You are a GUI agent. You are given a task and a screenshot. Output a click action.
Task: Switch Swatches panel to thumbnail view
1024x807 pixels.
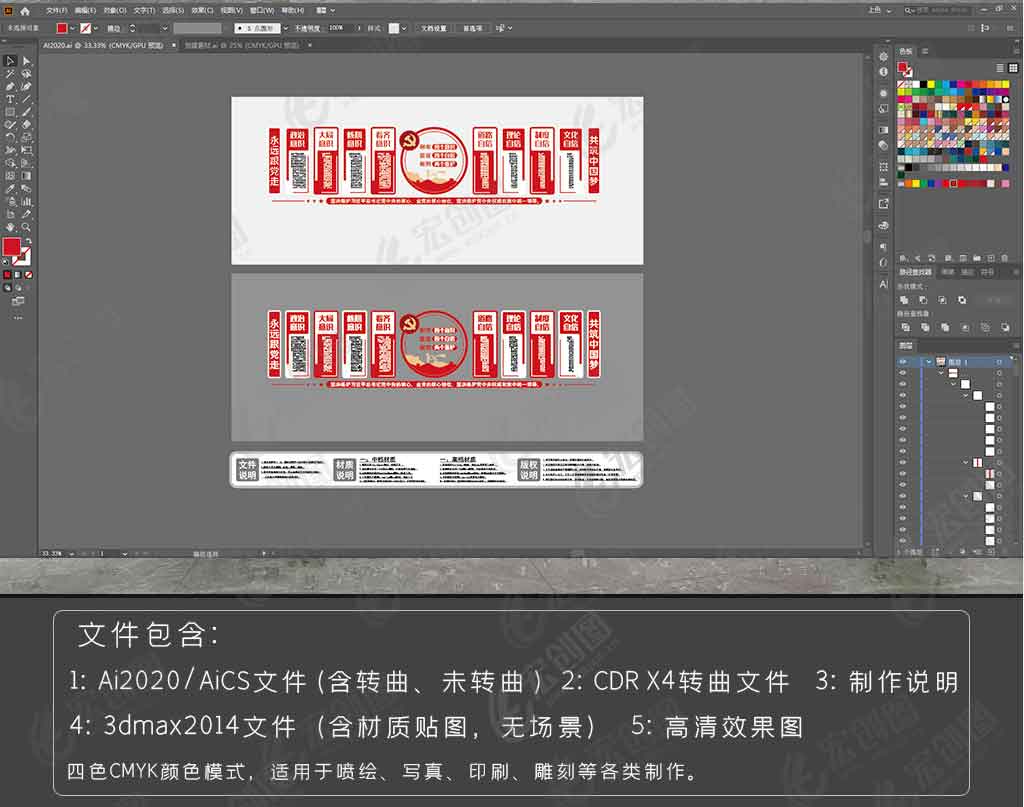(1013, 68)
